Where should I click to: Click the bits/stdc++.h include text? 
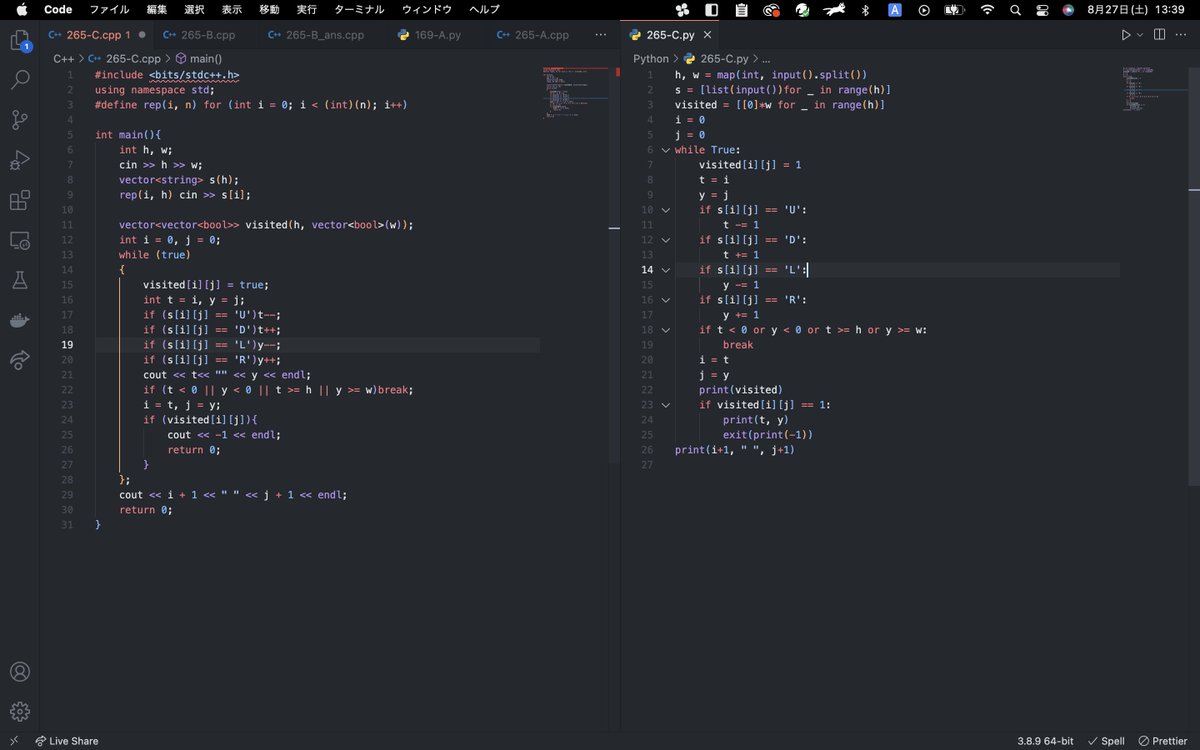click(x=195, y=75)
